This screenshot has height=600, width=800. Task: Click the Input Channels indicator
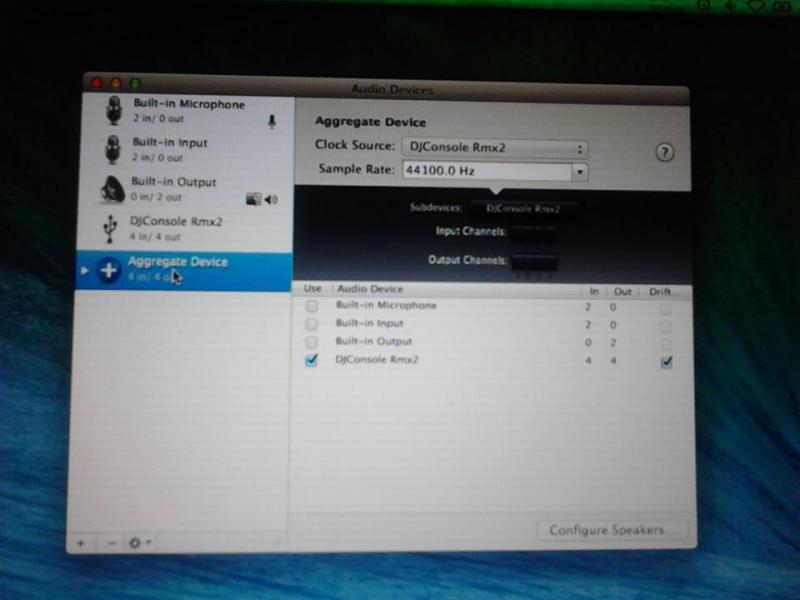tap(533, 234)
